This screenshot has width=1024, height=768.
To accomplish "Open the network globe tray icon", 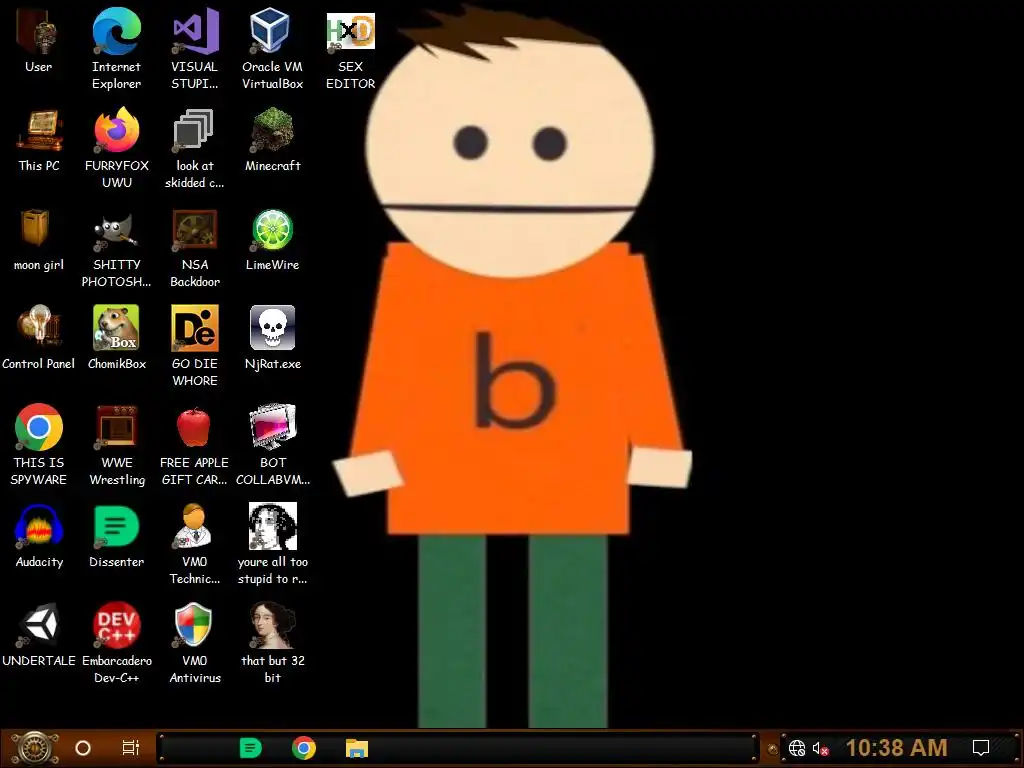I will 797,748.
